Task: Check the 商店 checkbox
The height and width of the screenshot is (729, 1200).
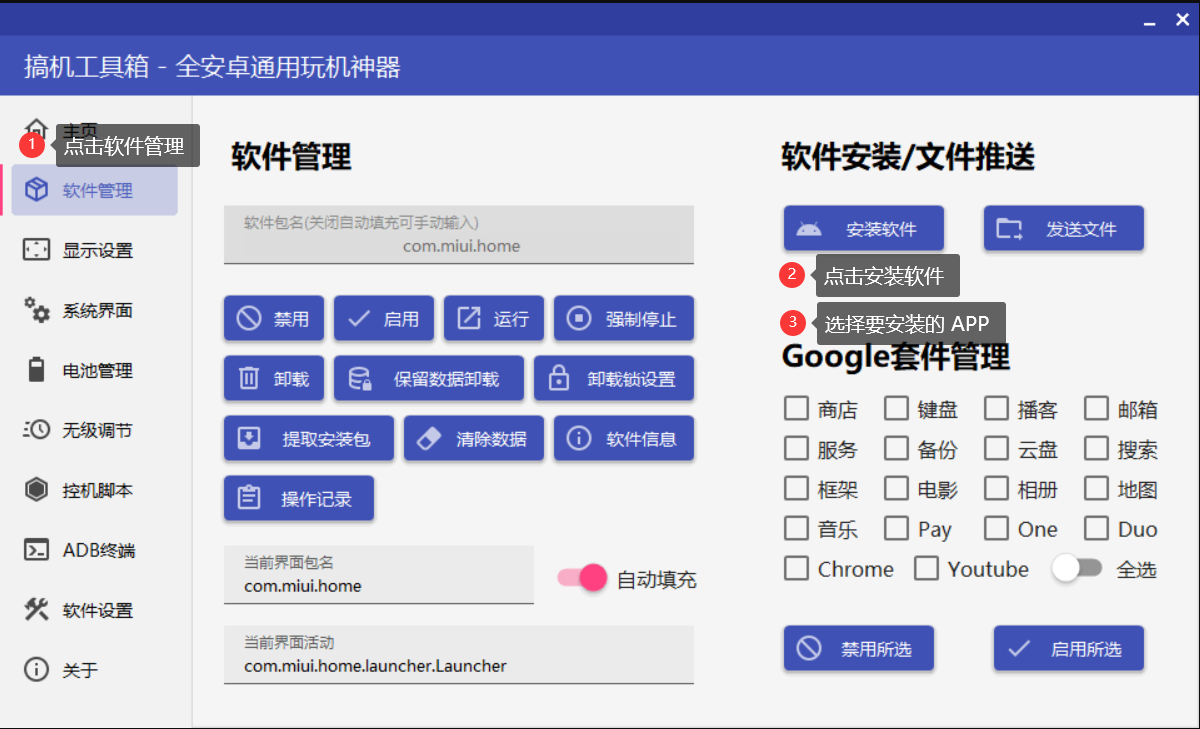Action: (x=796, y=408)
